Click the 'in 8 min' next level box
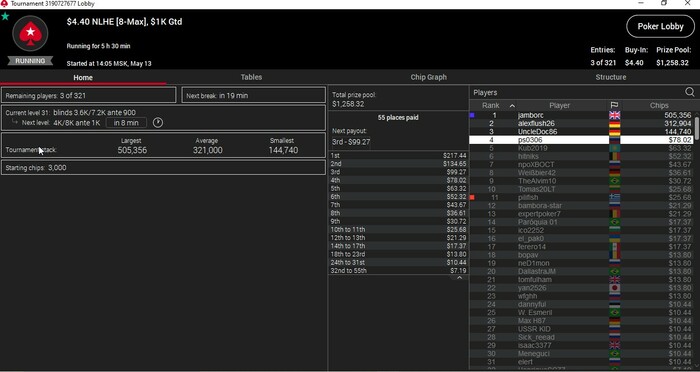700x372 pixels. pos(126,123)
